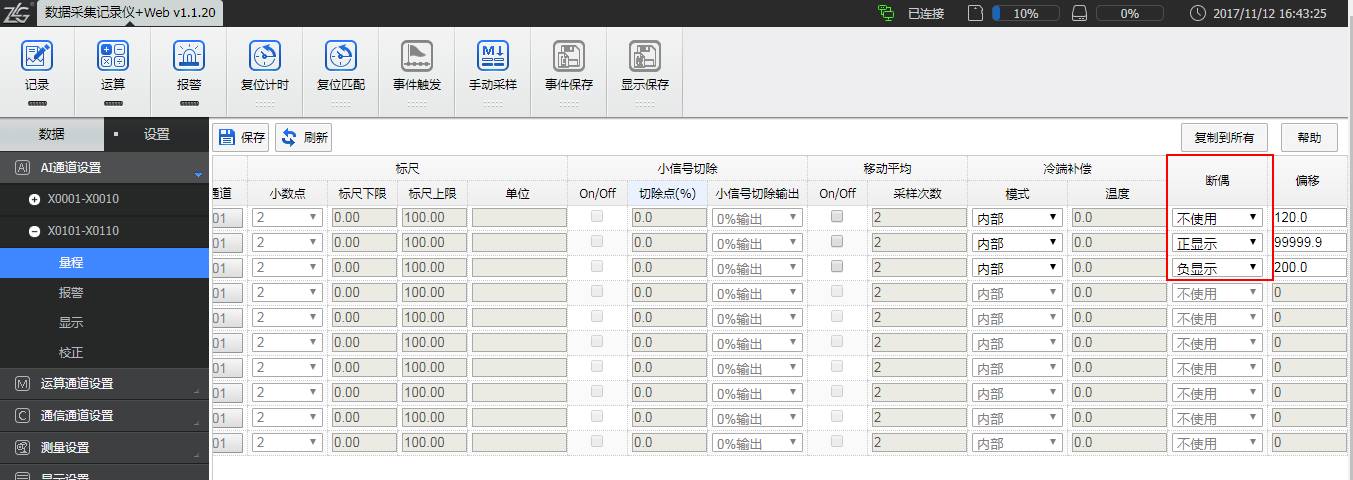Click the offset field showing 120.0
1353x480 pixels.
pos(1309,217)
